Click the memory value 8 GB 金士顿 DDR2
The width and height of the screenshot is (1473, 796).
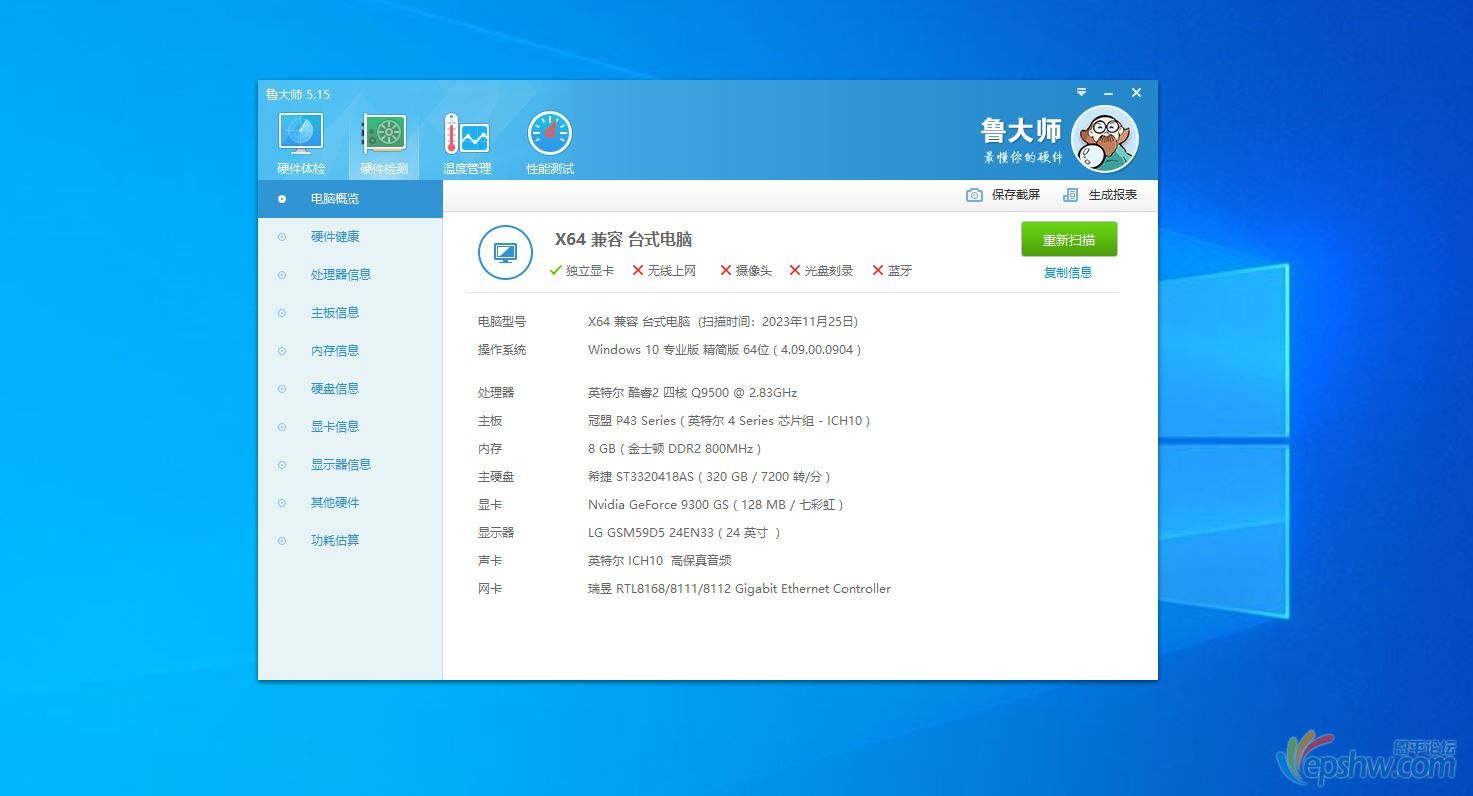(674, 449)
